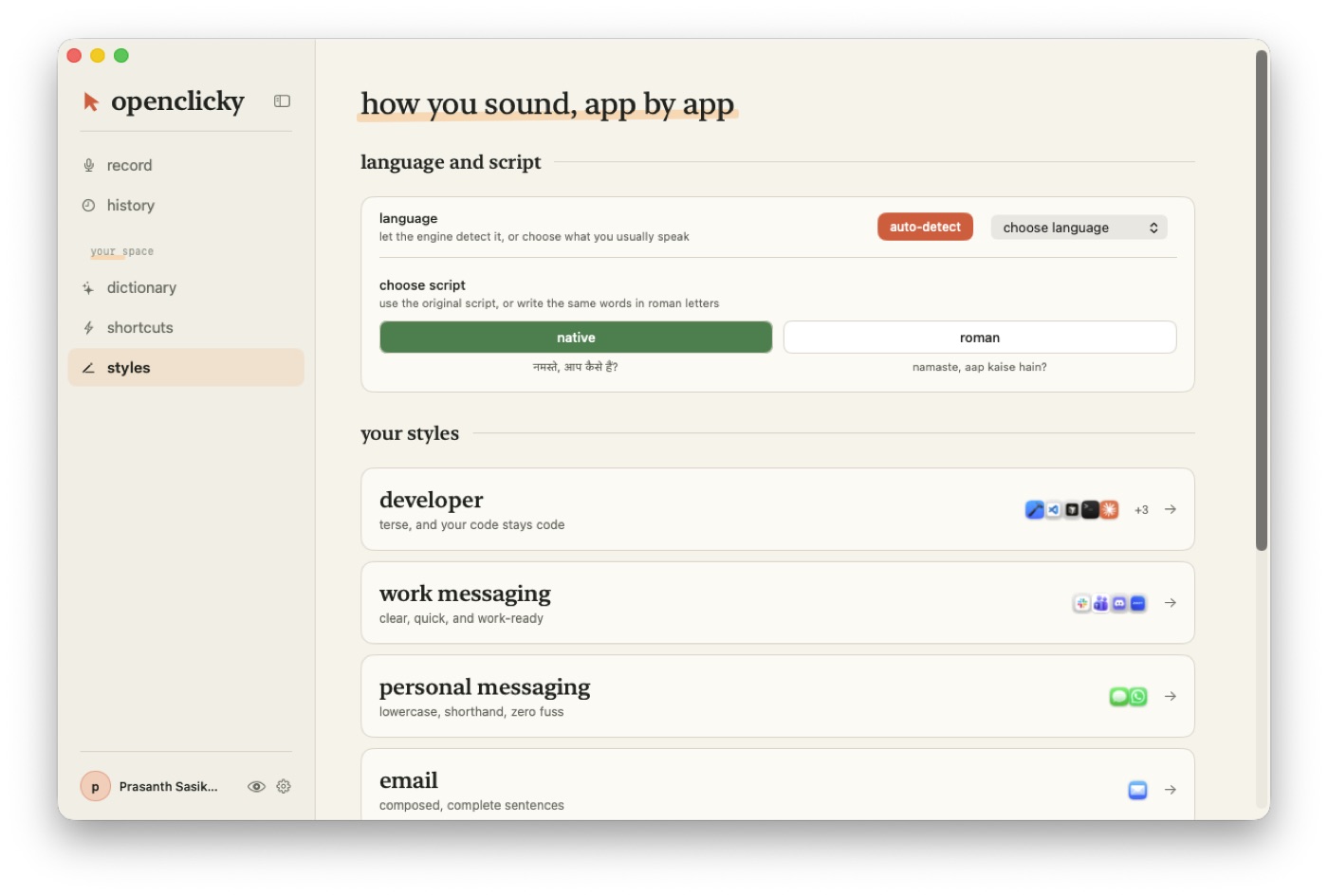This screenshot has height=896, width=1328.
Task: Show the +3 more developer apps
Action: click(x=1141, y=510)
